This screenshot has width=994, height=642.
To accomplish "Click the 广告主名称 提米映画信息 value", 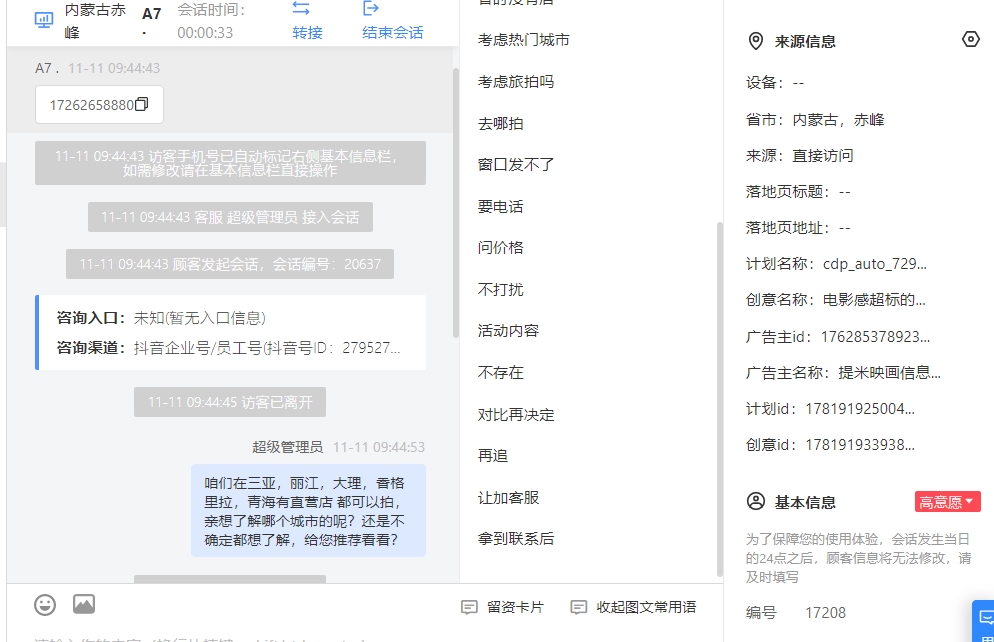I will [x=889, y=373].
